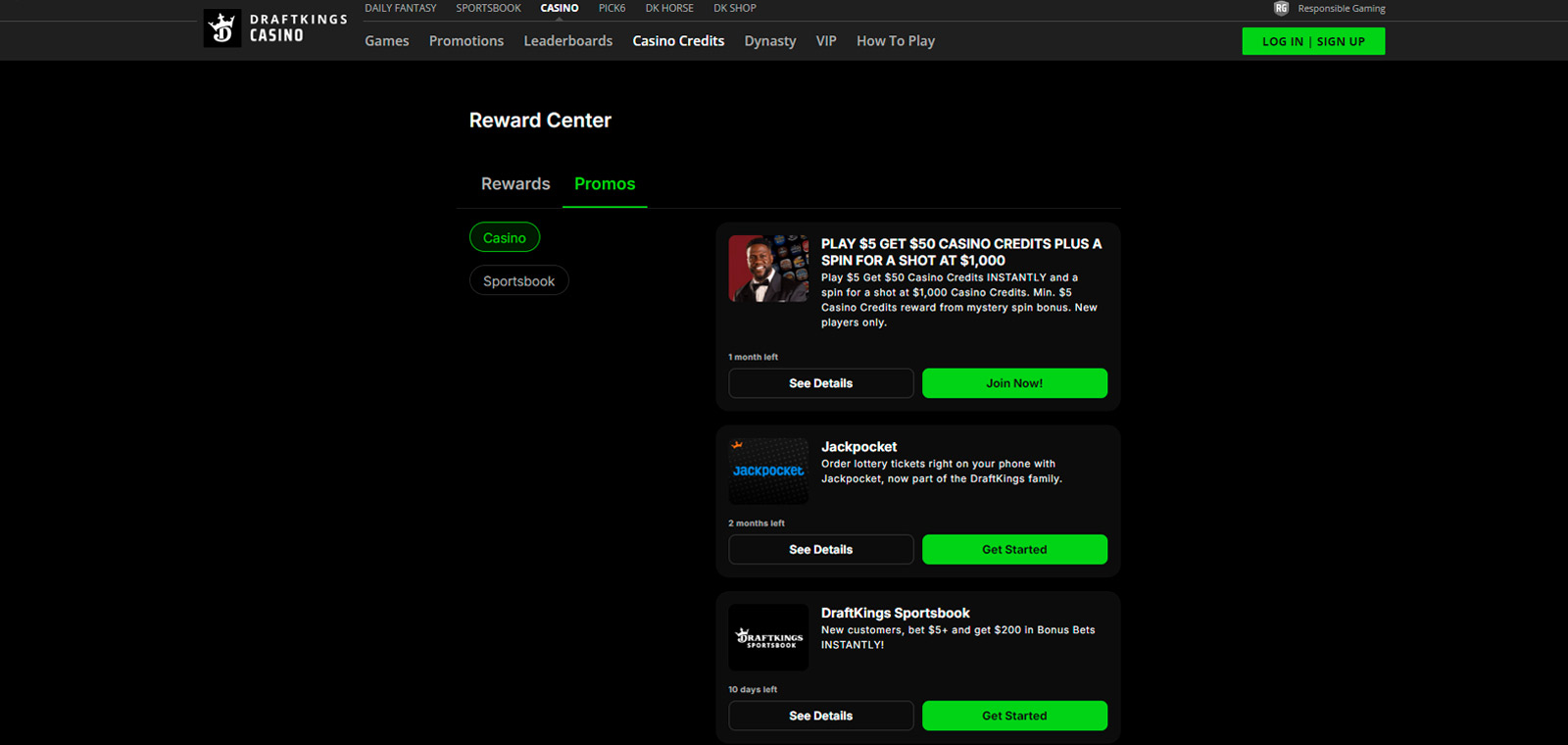
Task: Click the 'New customers, bet $5+' description
Action: 958,638
